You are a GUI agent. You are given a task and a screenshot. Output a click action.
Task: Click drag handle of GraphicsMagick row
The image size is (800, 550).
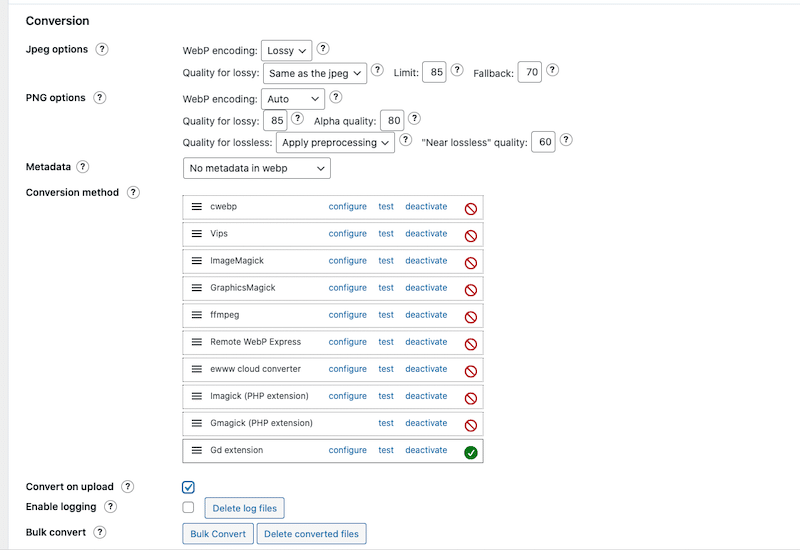tap(196, 288)
